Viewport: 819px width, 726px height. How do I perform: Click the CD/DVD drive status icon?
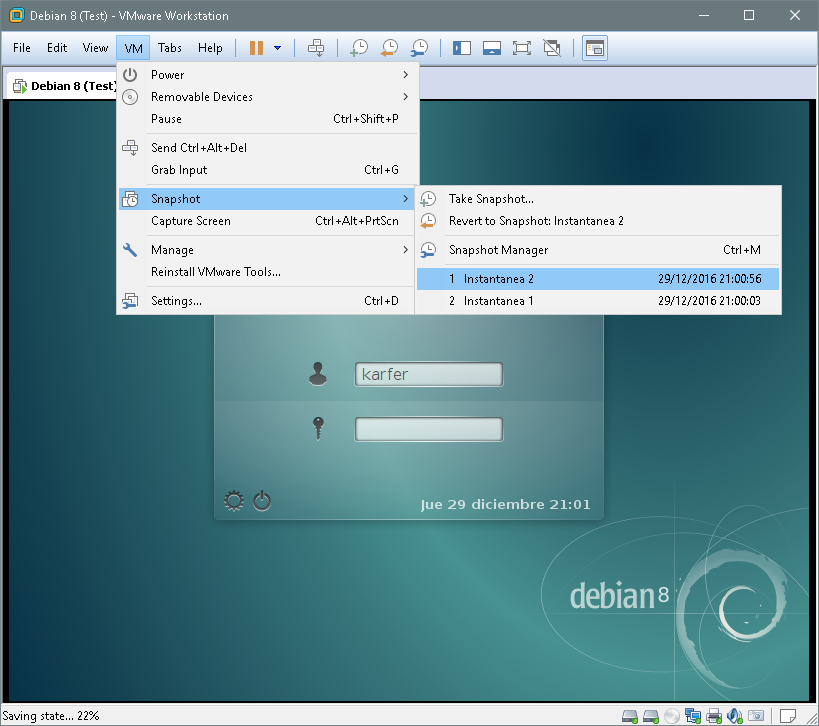(672, 716)
